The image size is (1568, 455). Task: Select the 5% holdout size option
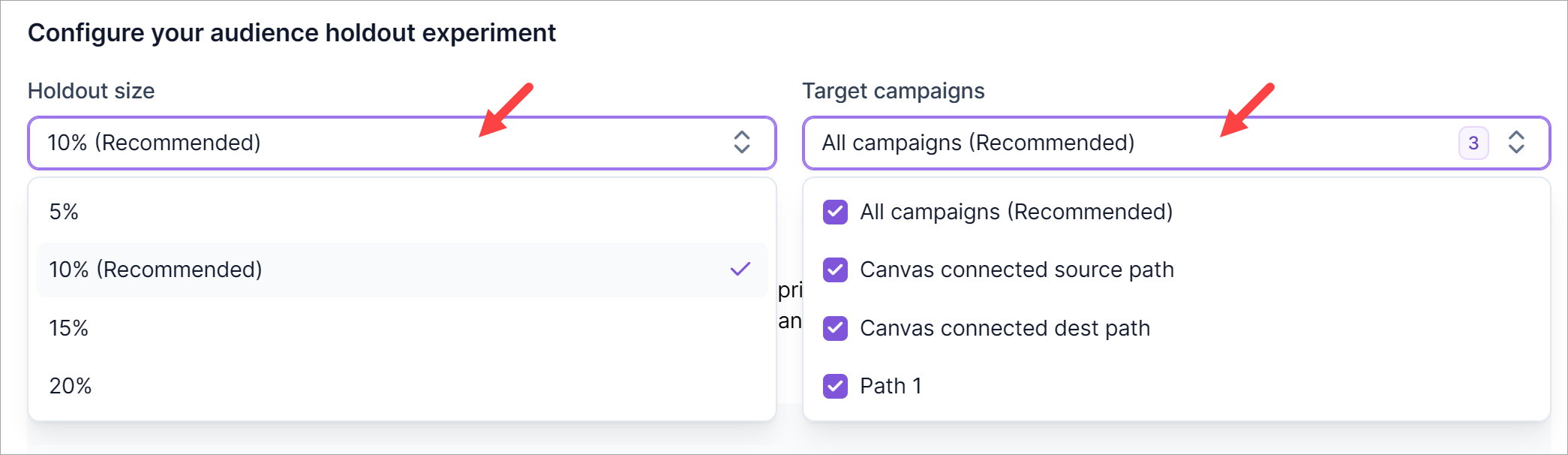coord(64,212)
